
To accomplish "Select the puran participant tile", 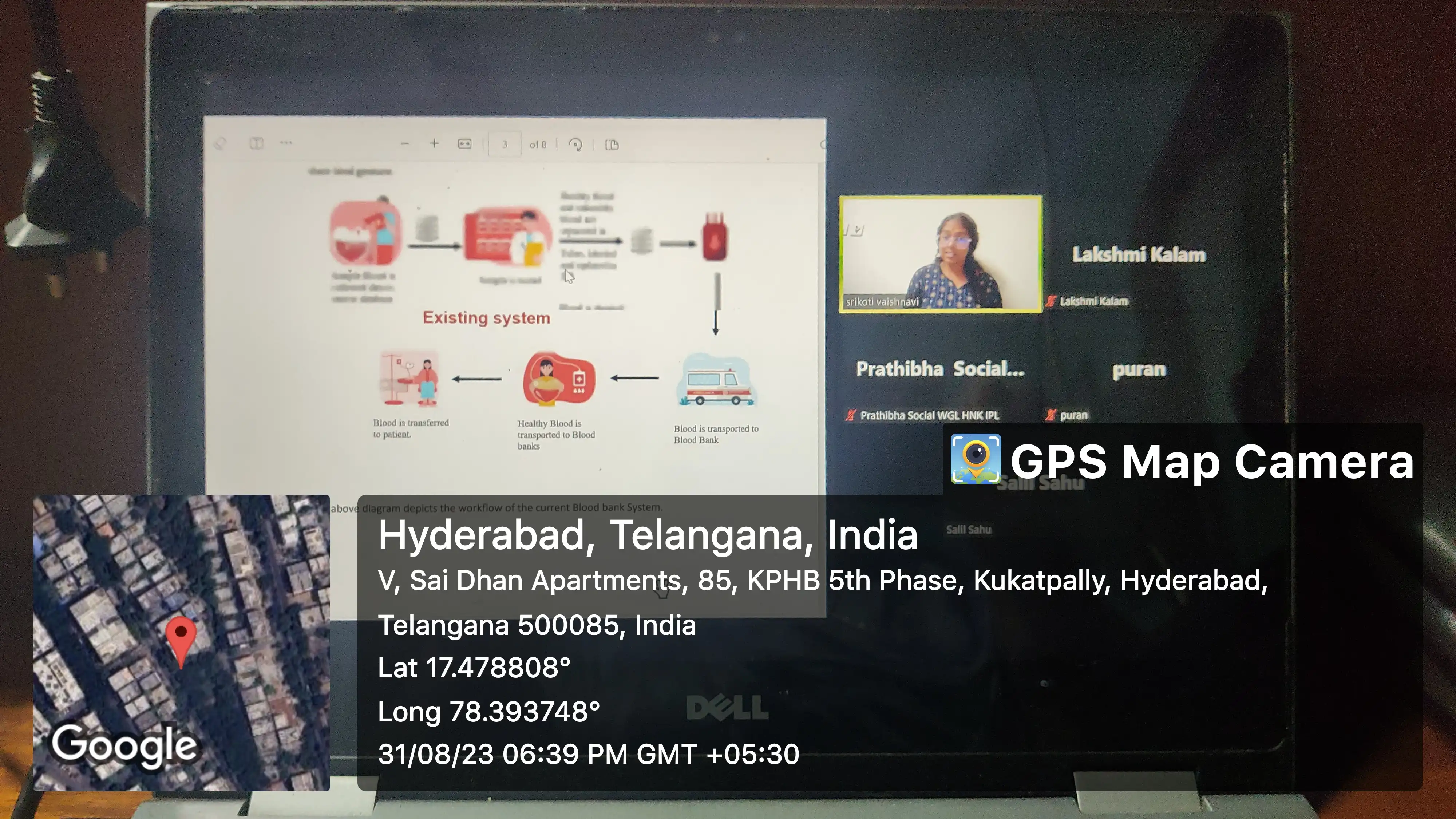I will 1138,370.
